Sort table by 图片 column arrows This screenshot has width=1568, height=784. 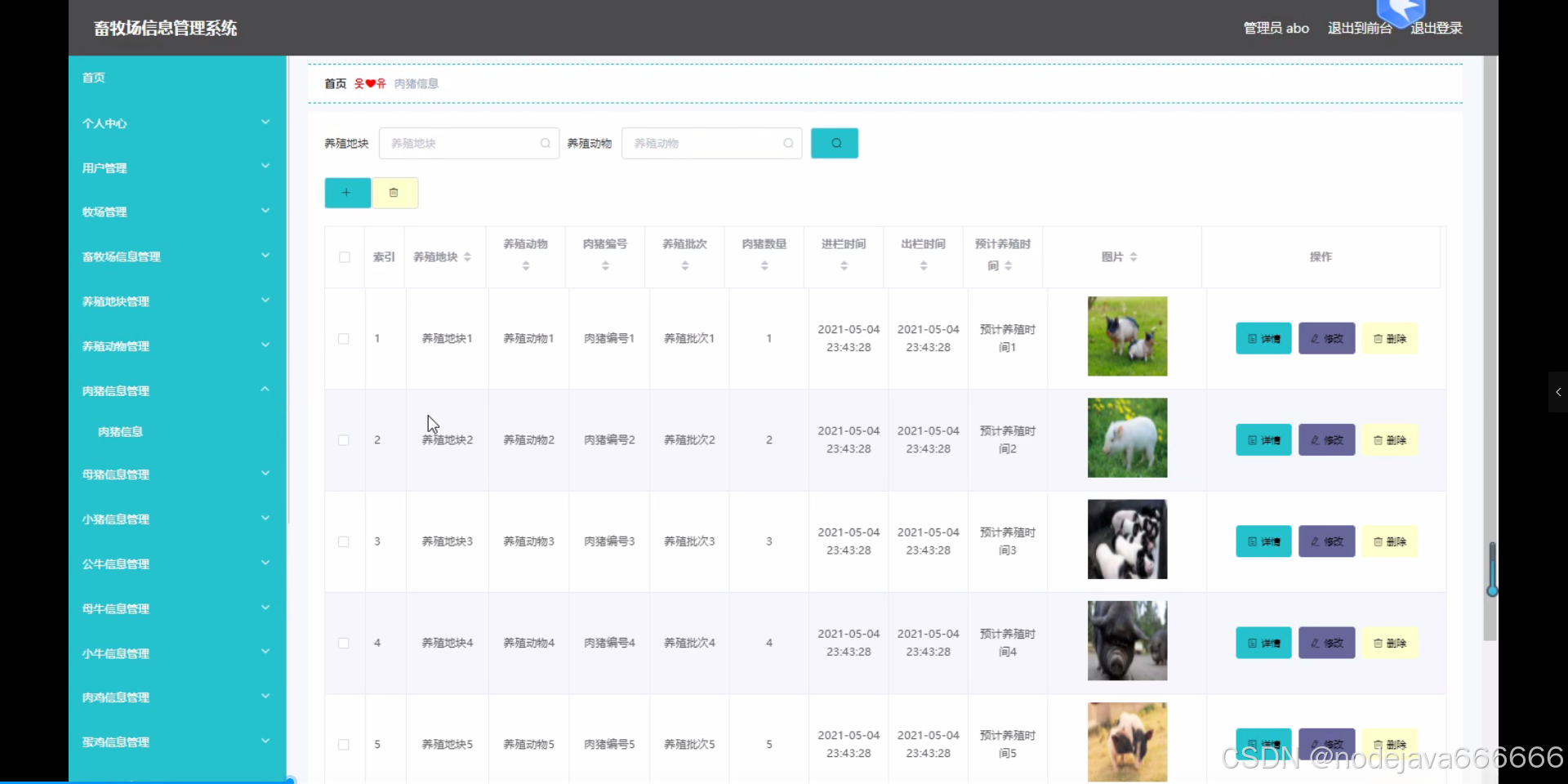pos(1134,256)
